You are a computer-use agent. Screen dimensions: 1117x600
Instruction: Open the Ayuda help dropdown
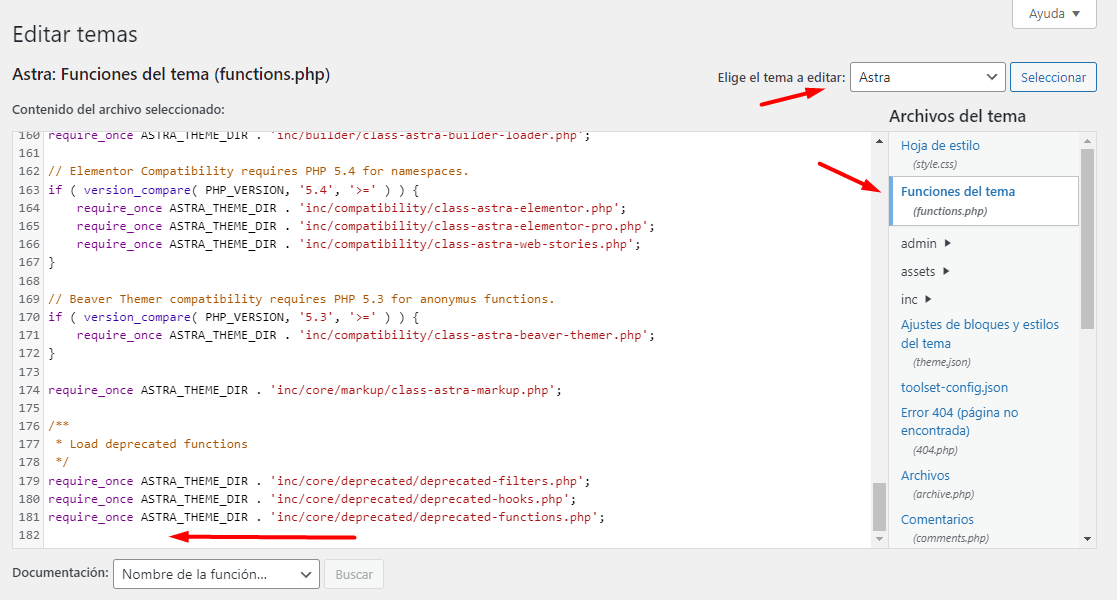pos(1054,14)
